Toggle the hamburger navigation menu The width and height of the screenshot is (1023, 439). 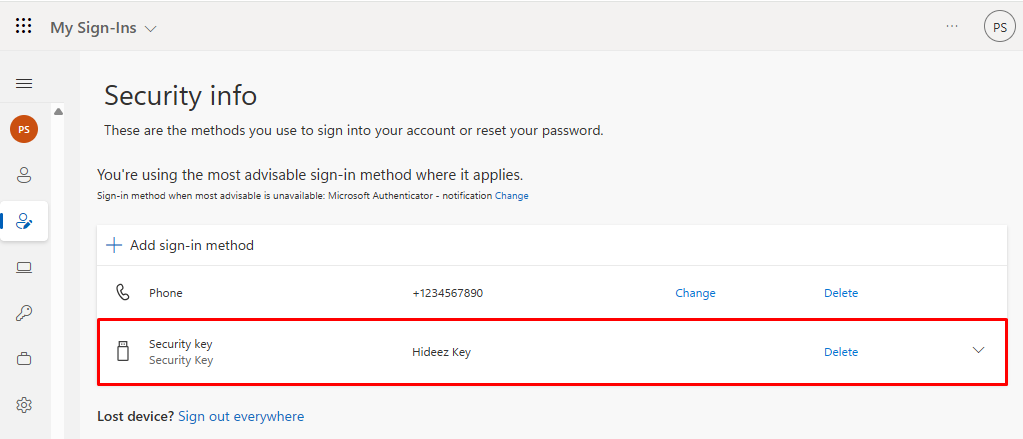point(24,83)
